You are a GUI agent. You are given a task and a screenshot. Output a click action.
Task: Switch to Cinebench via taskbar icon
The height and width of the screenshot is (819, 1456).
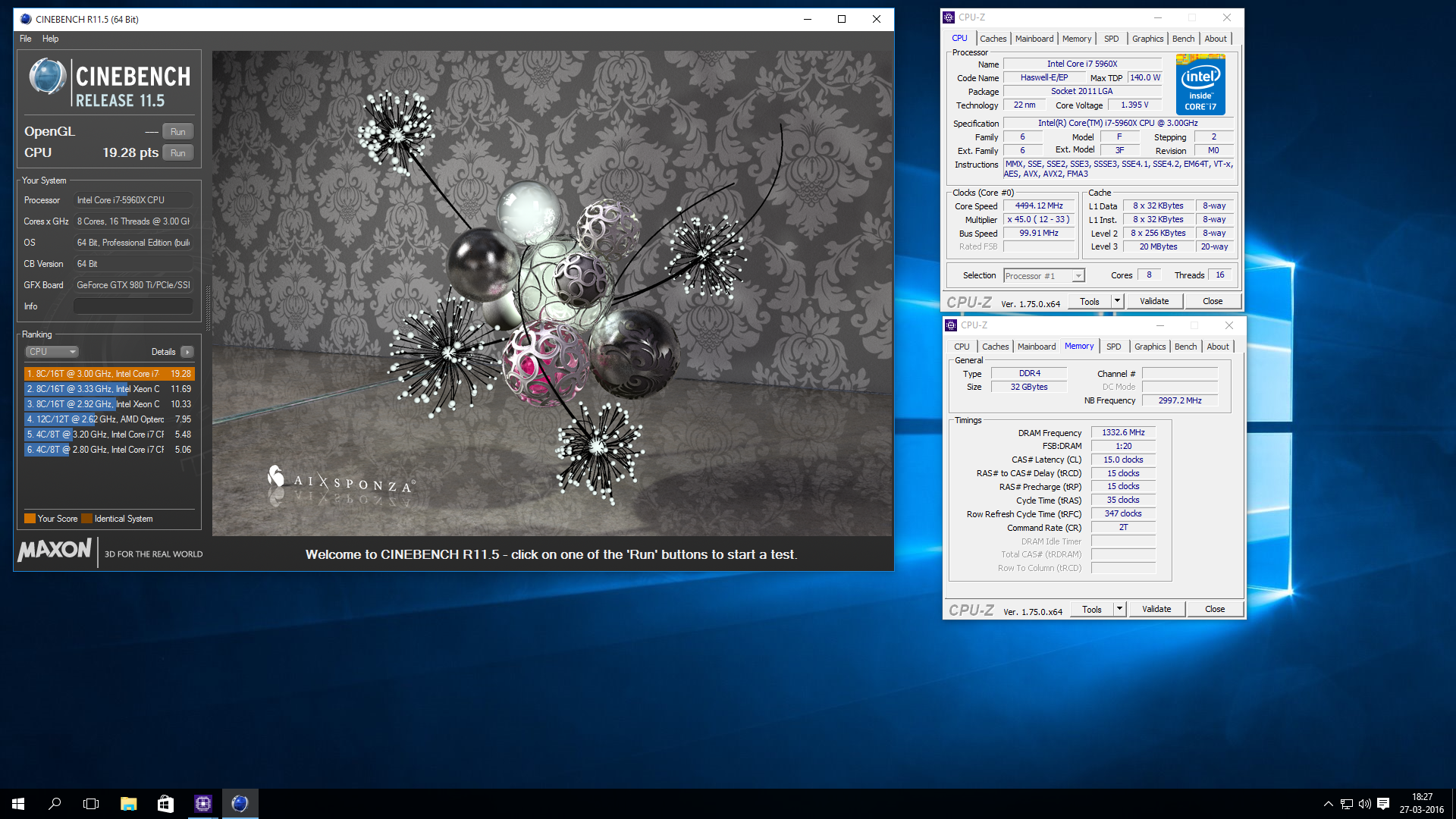240,804
